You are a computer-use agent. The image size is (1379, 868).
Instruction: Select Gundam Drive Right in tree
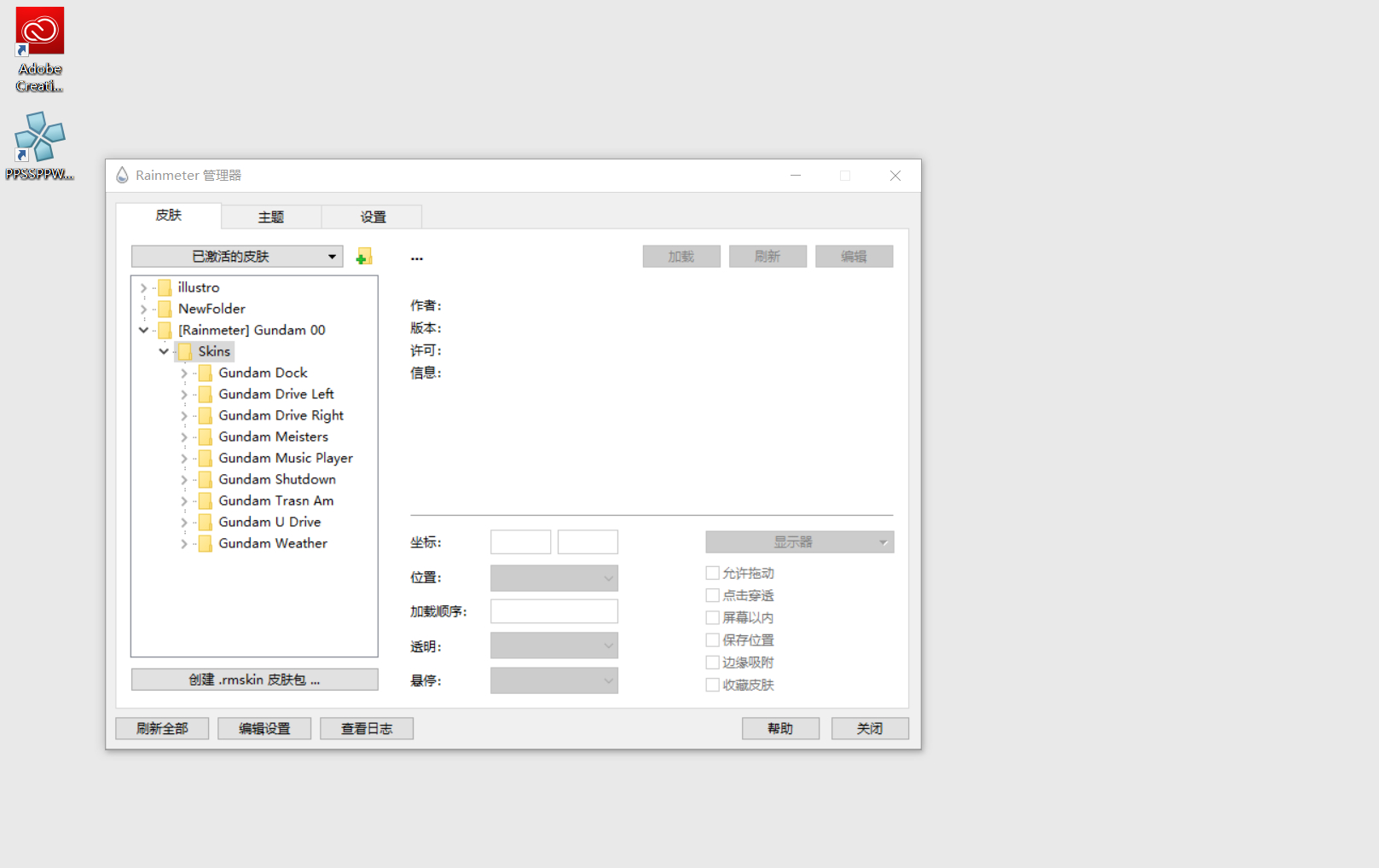coord(281,415)
